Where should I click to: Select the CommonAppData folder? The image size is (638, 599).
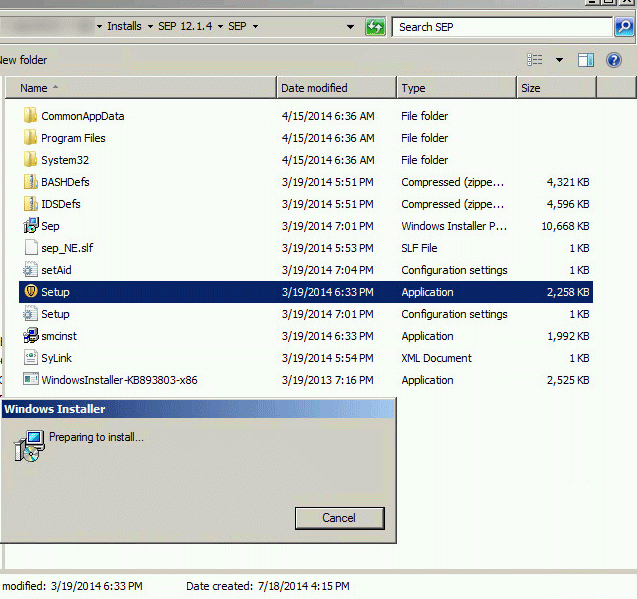click(82, 116)
